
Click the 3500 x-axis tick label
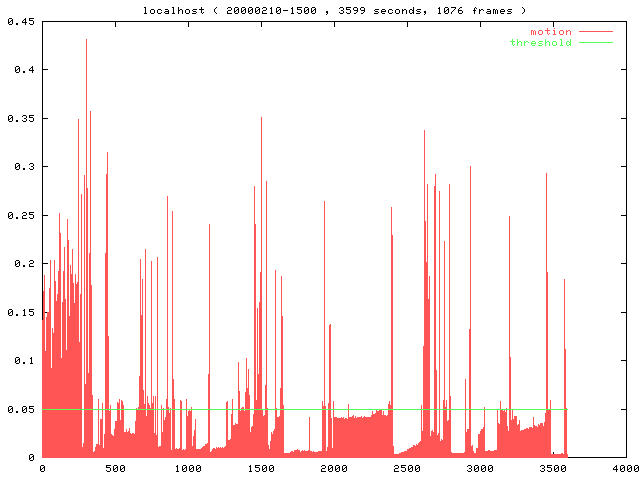pos(553,468)
